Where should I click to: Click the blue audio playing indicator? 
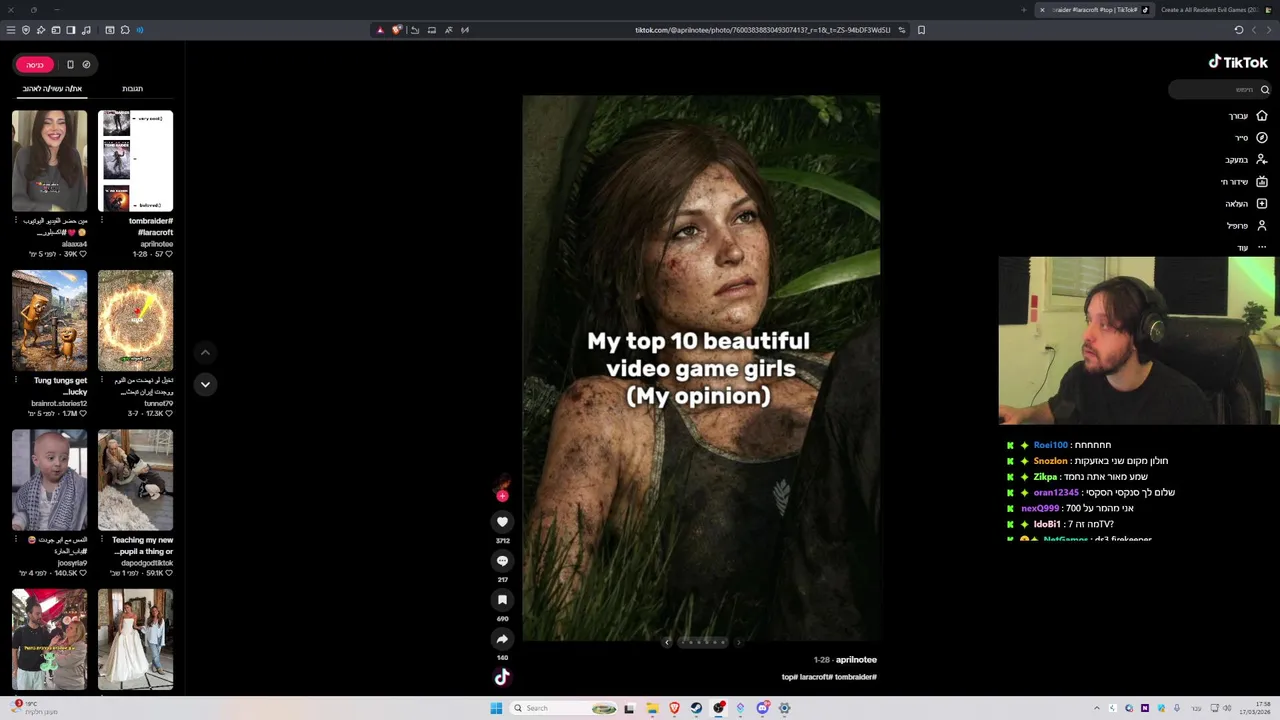(x=139, y=30)
